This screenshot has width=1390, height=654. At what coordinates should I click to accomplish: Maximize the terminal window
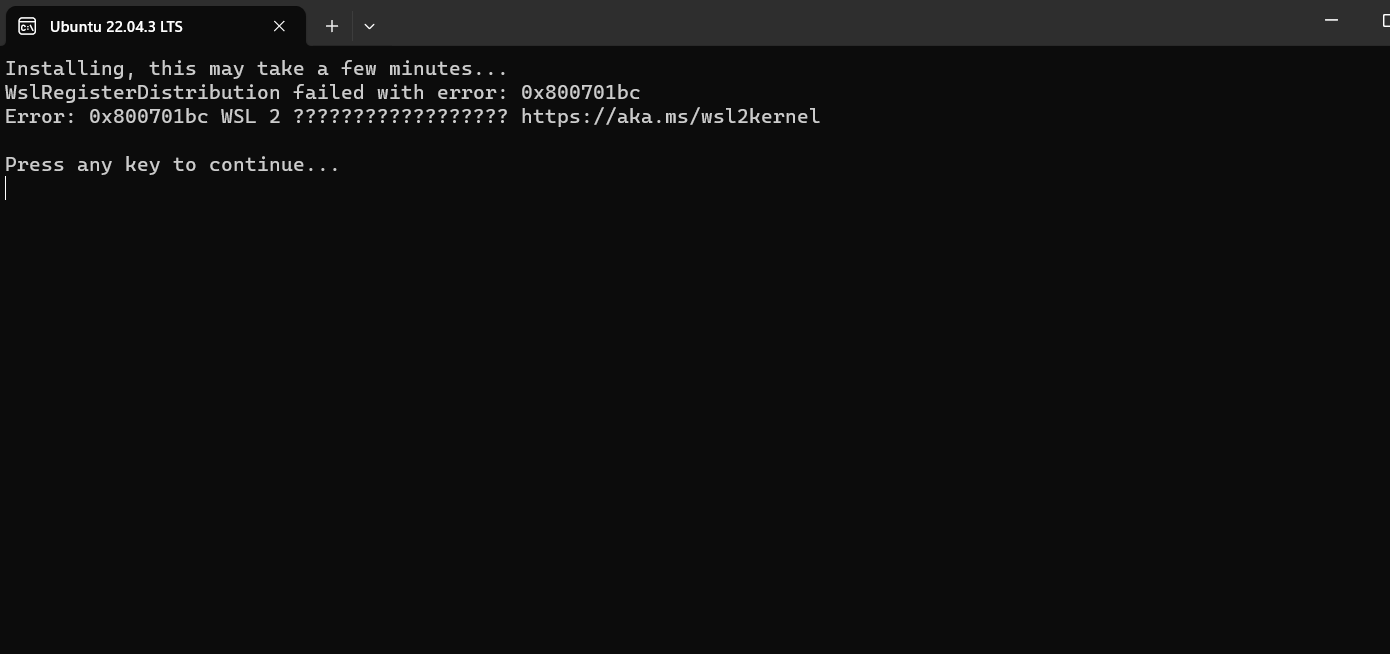[1385, 20]
